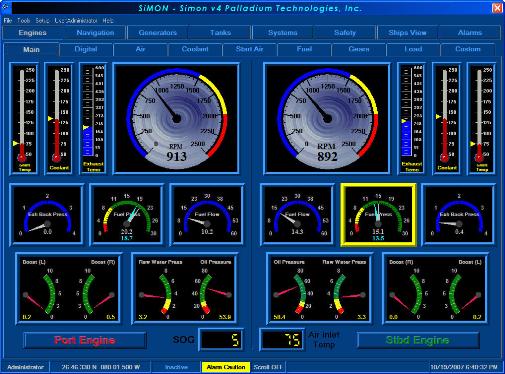
Task: Select the Main engine sub-tab
Action: 31,49
